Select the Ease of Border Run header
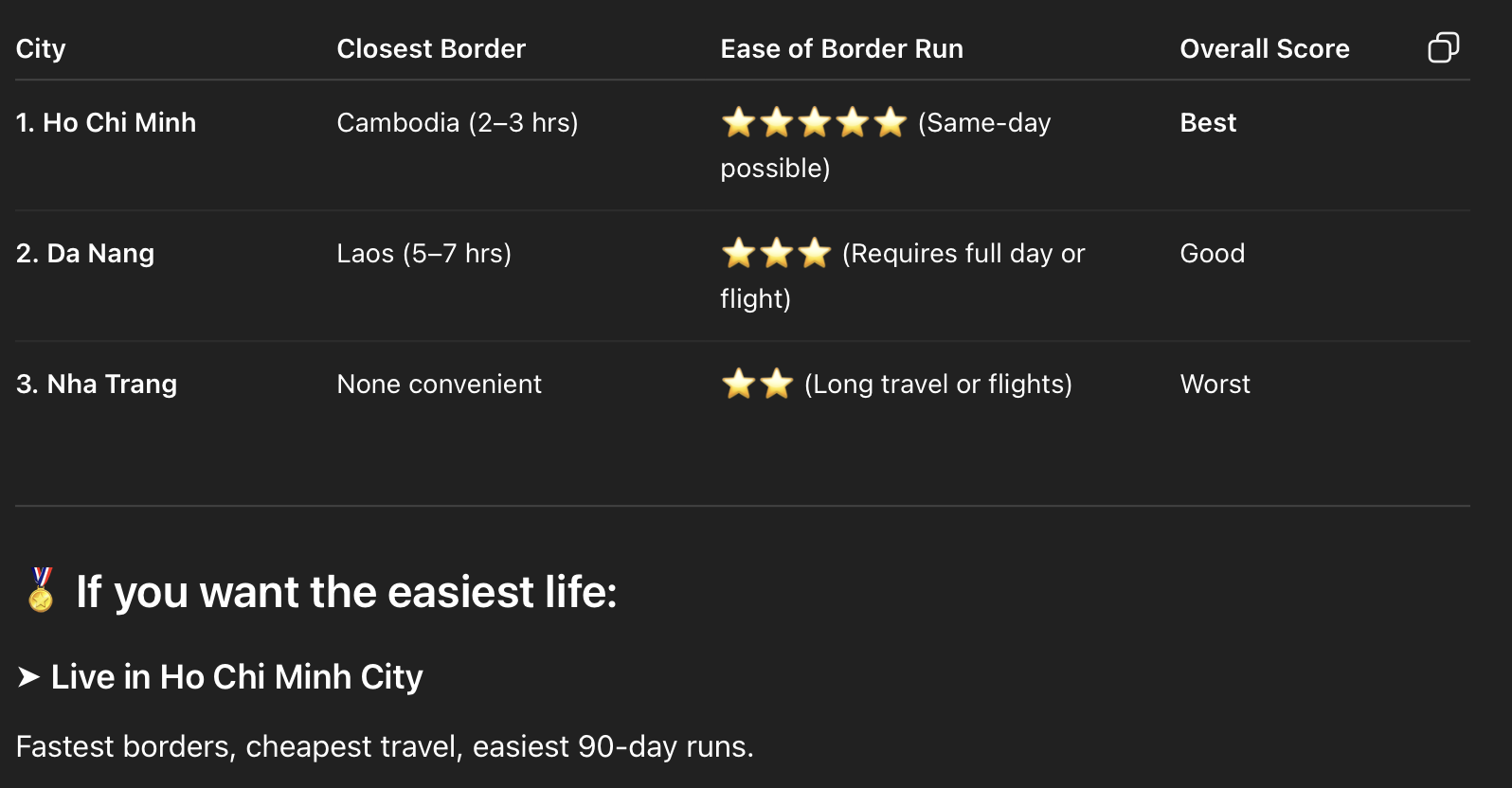Image resolution: width=1512 pixels, height=788 pixels. 841,48
